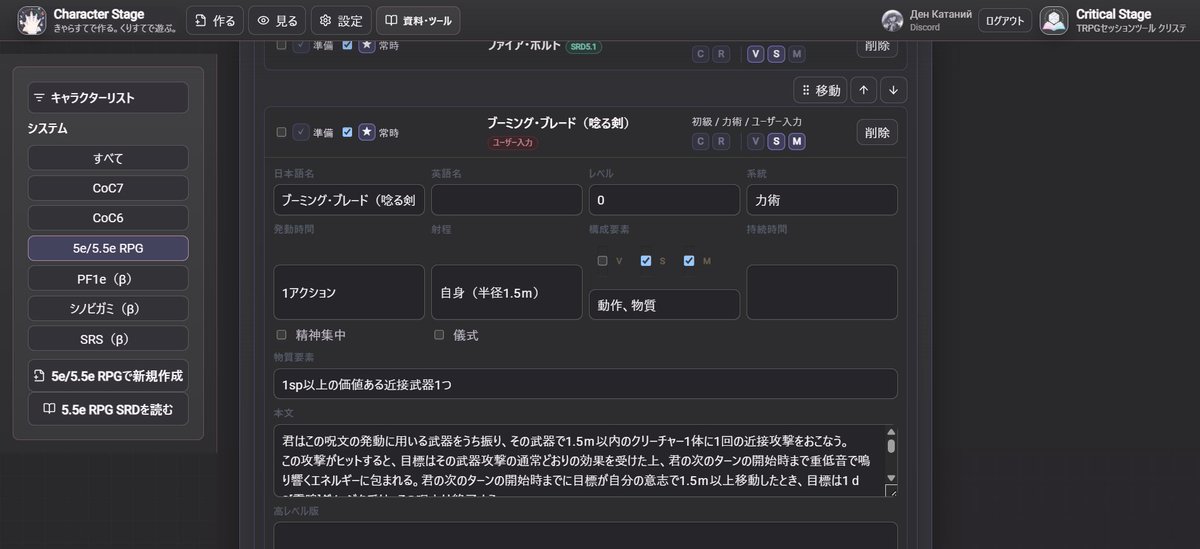Select 5e/5.5e RPG system filter
1200x549 pixels.
click(x=108, y=248)
